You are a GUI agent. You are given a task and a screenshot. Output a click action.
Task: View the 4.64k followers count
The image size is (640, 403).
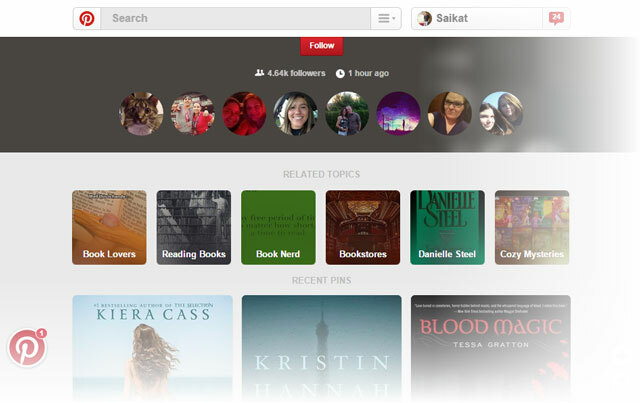(x=296, y=73)
